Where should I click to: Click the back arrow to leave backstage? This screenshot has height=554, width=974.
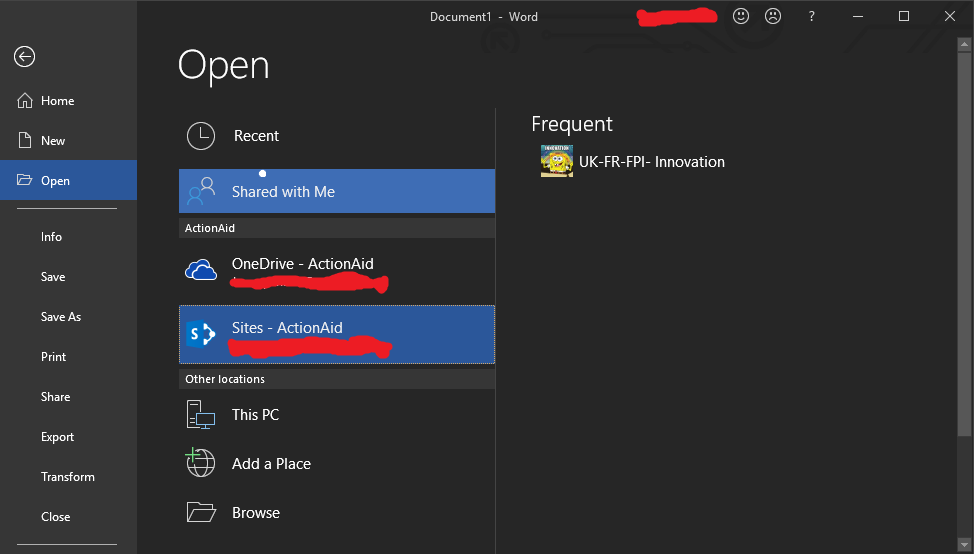[24, 57]
